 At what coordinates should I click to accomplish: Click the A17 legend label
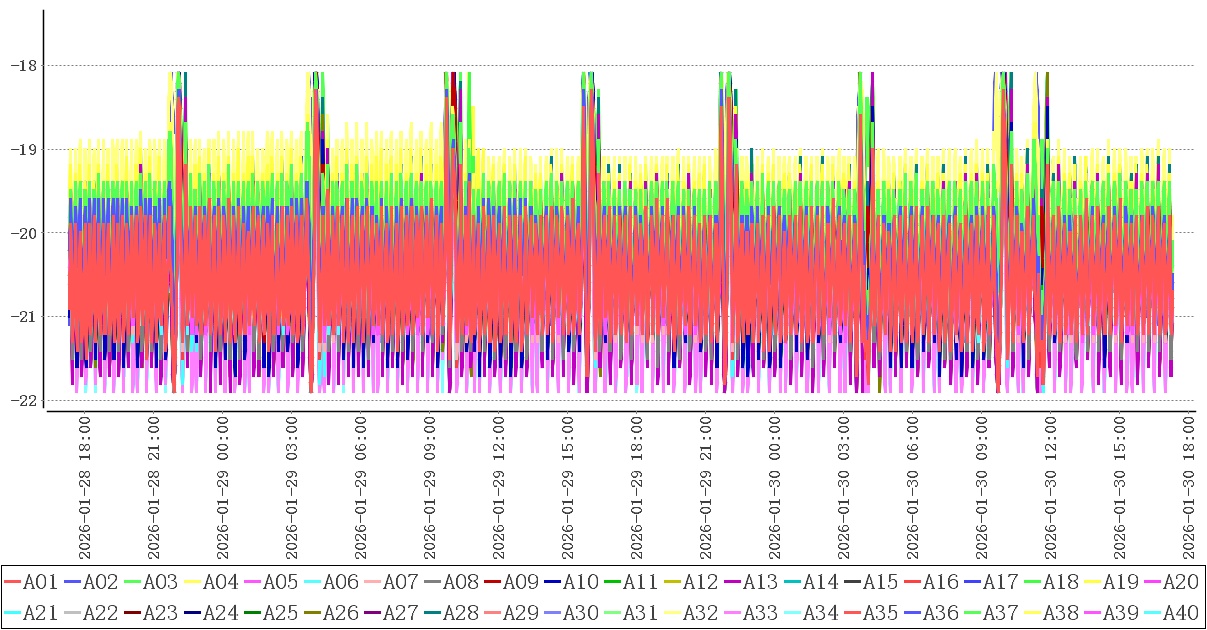[1000, 581]
